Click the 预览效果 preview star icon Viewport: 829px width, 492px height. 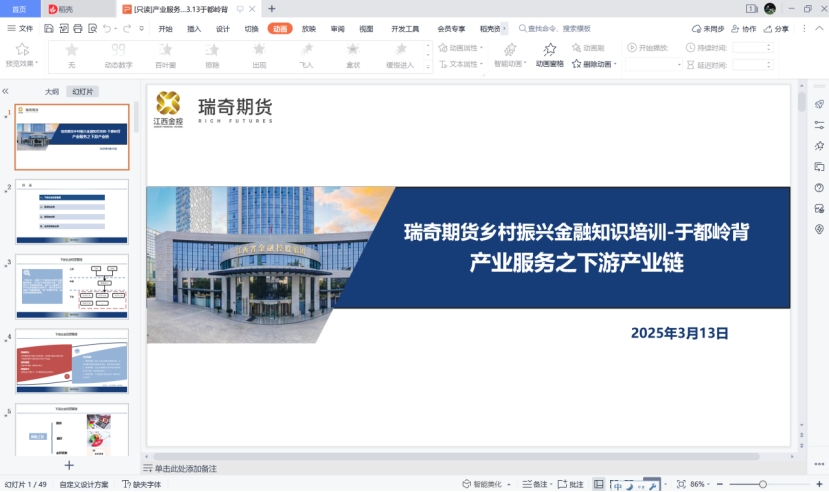(22, 50)
